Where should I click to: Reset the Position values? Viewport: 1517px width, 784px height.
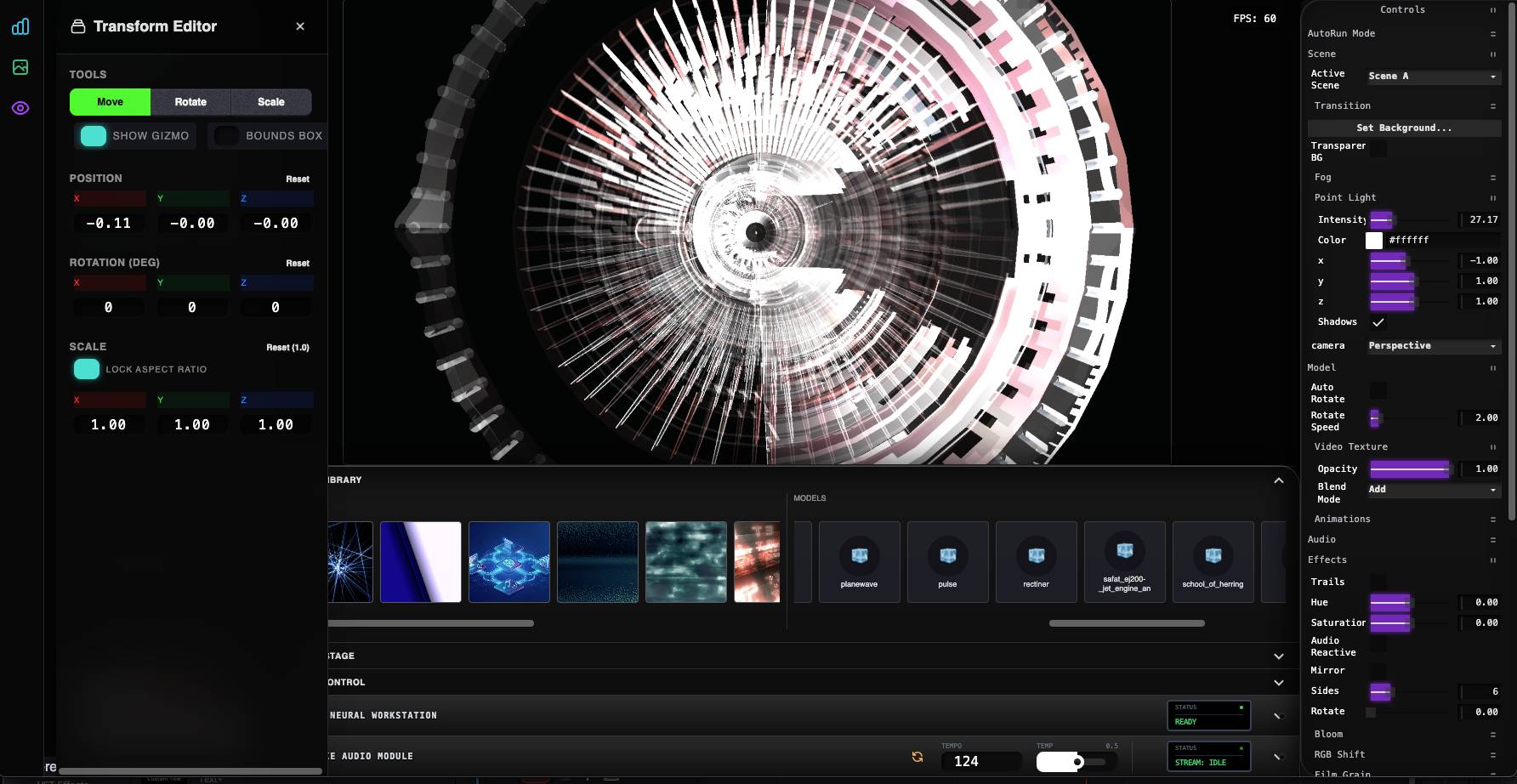tap(298, 179)
